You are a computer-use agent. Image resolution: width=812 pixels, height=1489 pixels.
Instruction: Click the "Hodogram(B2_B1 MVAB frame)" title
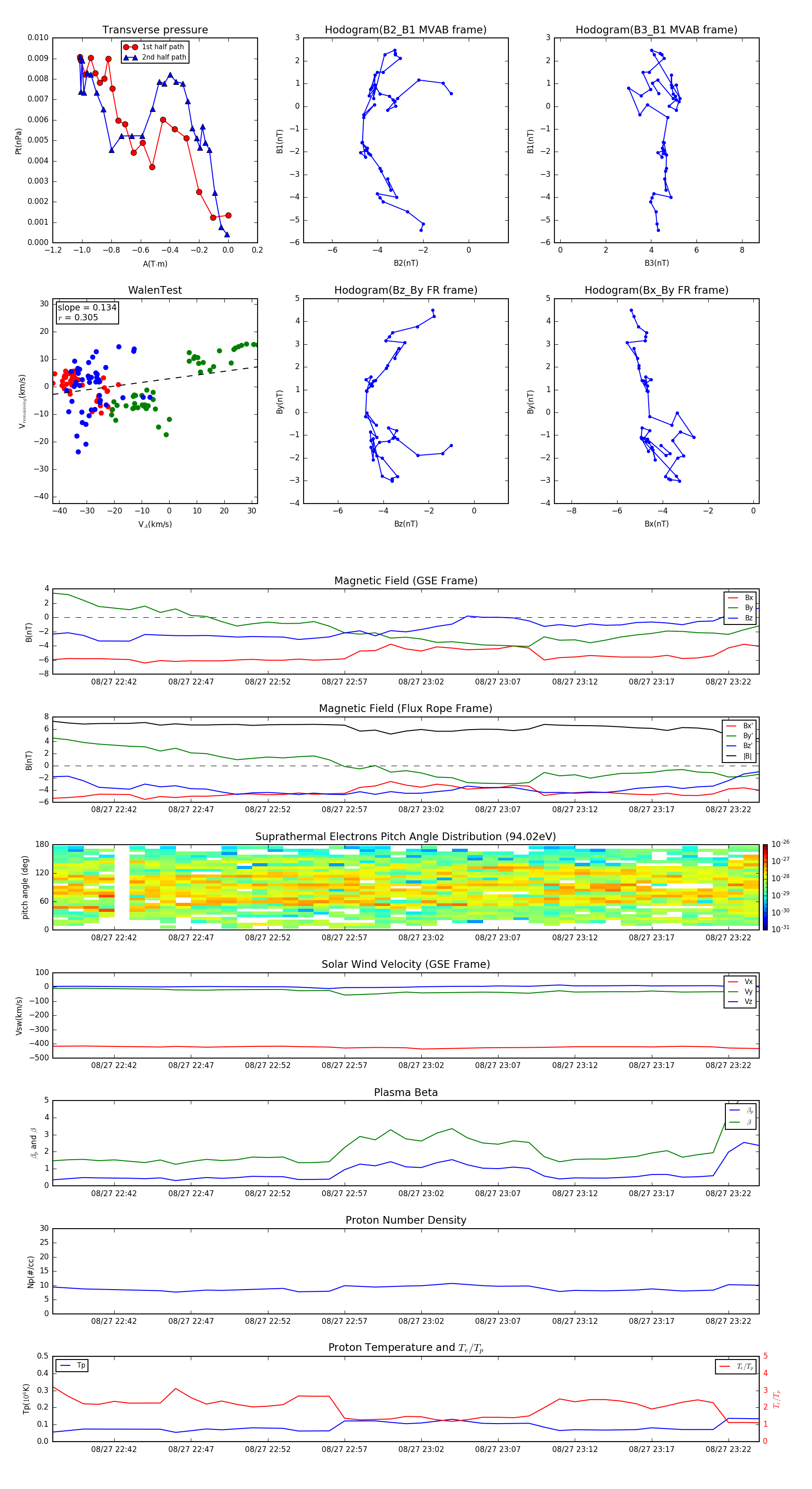point(406,30)
